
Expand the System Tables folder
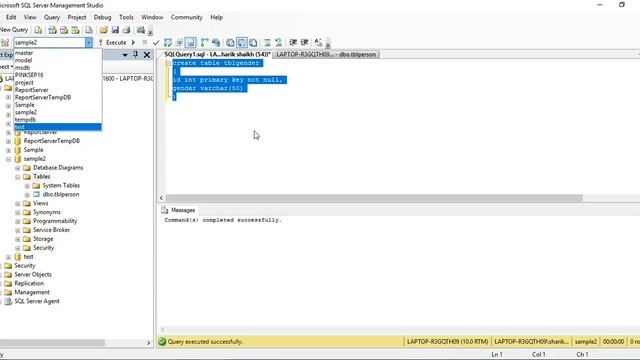pos(27,186)
